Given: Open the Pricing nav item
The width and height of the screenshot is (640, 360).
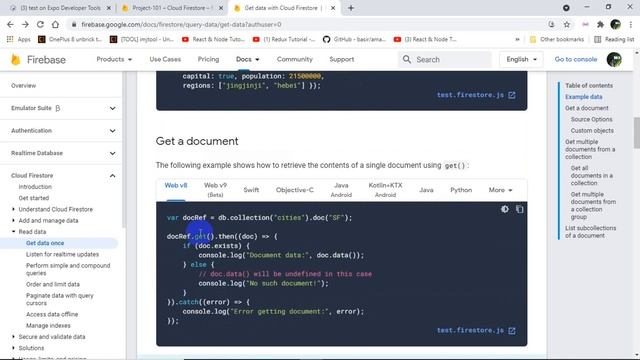Looking at the screenshot, I should (208, 59).
